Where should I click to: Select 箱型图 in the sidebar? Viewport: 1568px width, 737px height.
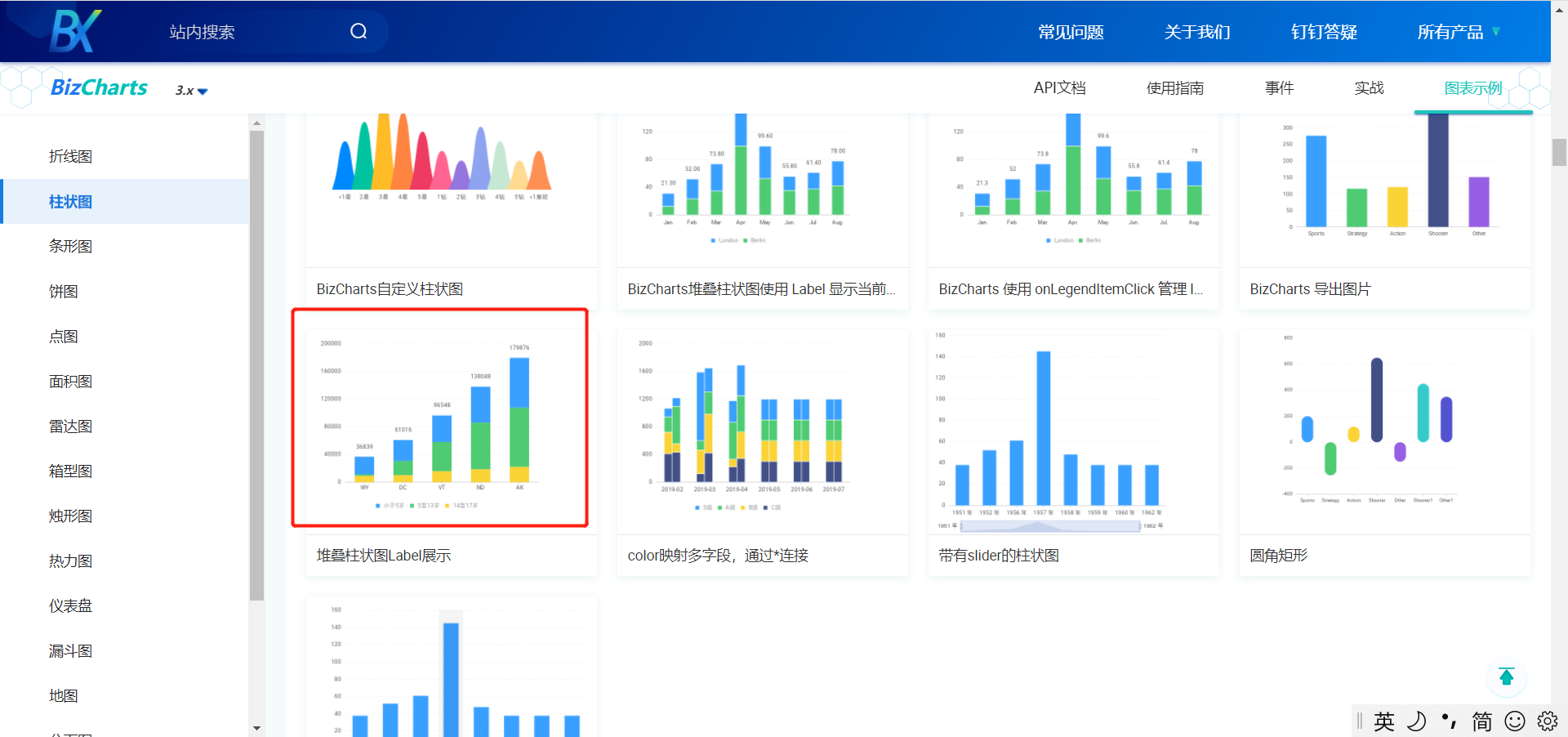[70, 471]
